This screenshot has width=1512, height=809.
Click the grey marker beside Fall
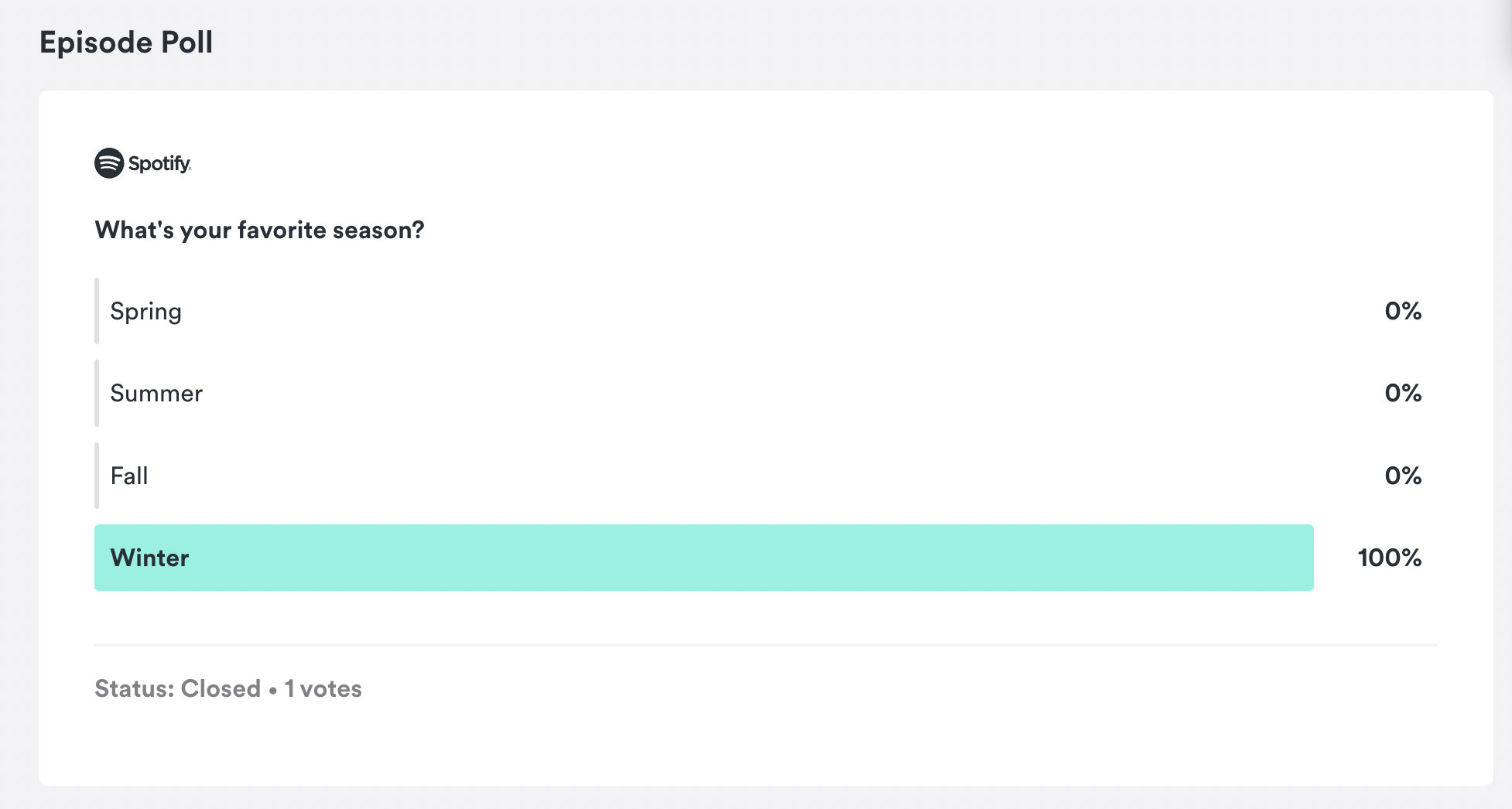click(97, 476)
